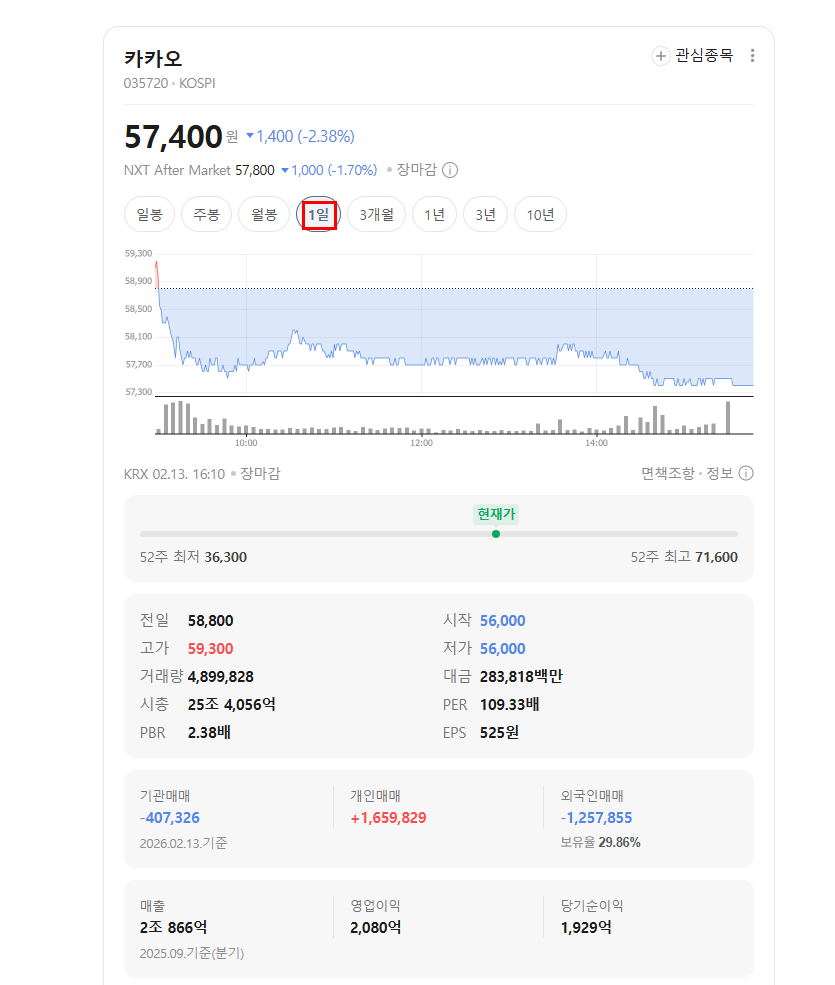This screenshot has width=835, height=985.
Task: Click the info icon next to 장마감 status
Action: [x=450, y=170]
